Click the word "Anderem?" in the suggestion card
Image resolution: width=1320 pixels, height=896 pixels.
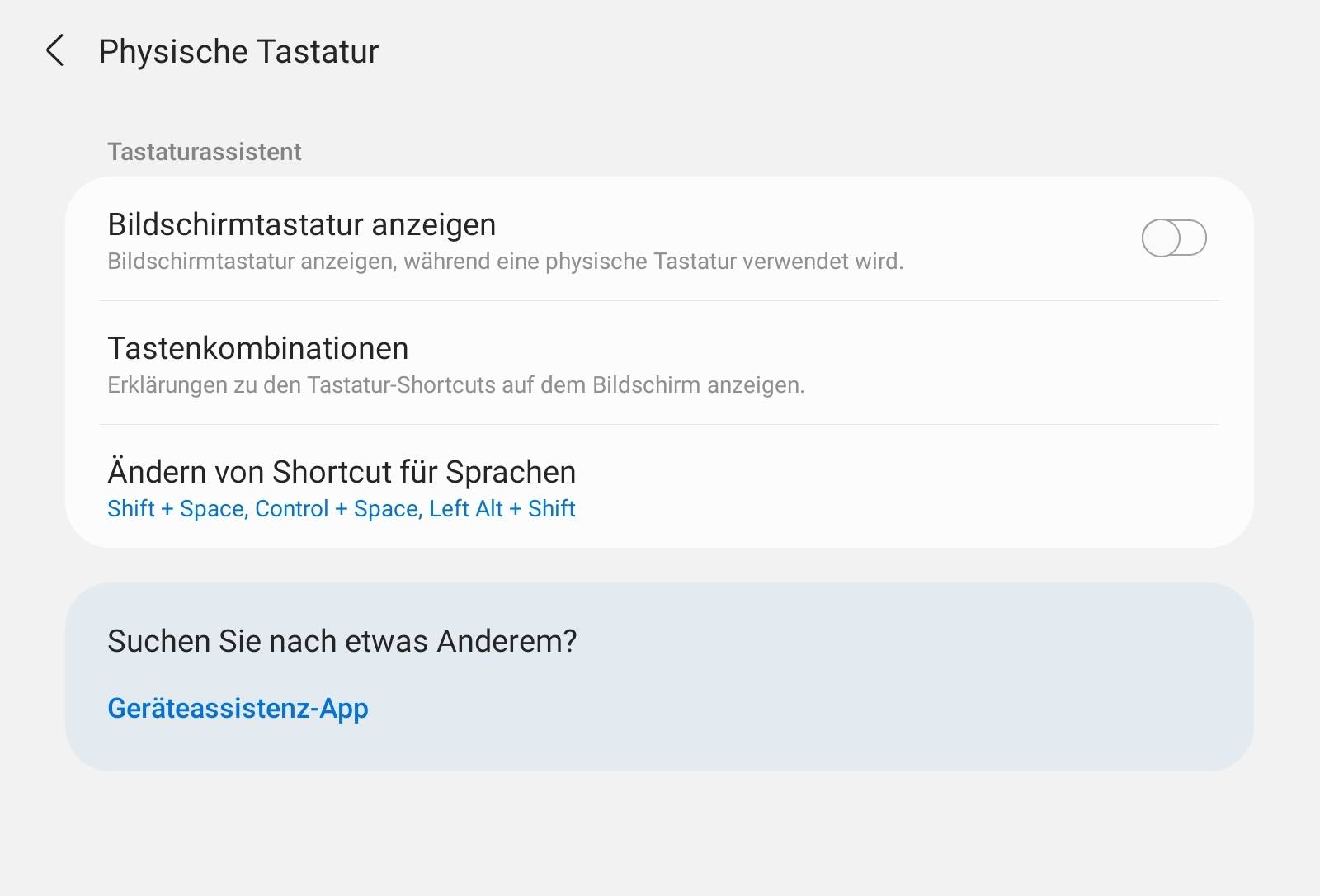(x=507, y=641)
